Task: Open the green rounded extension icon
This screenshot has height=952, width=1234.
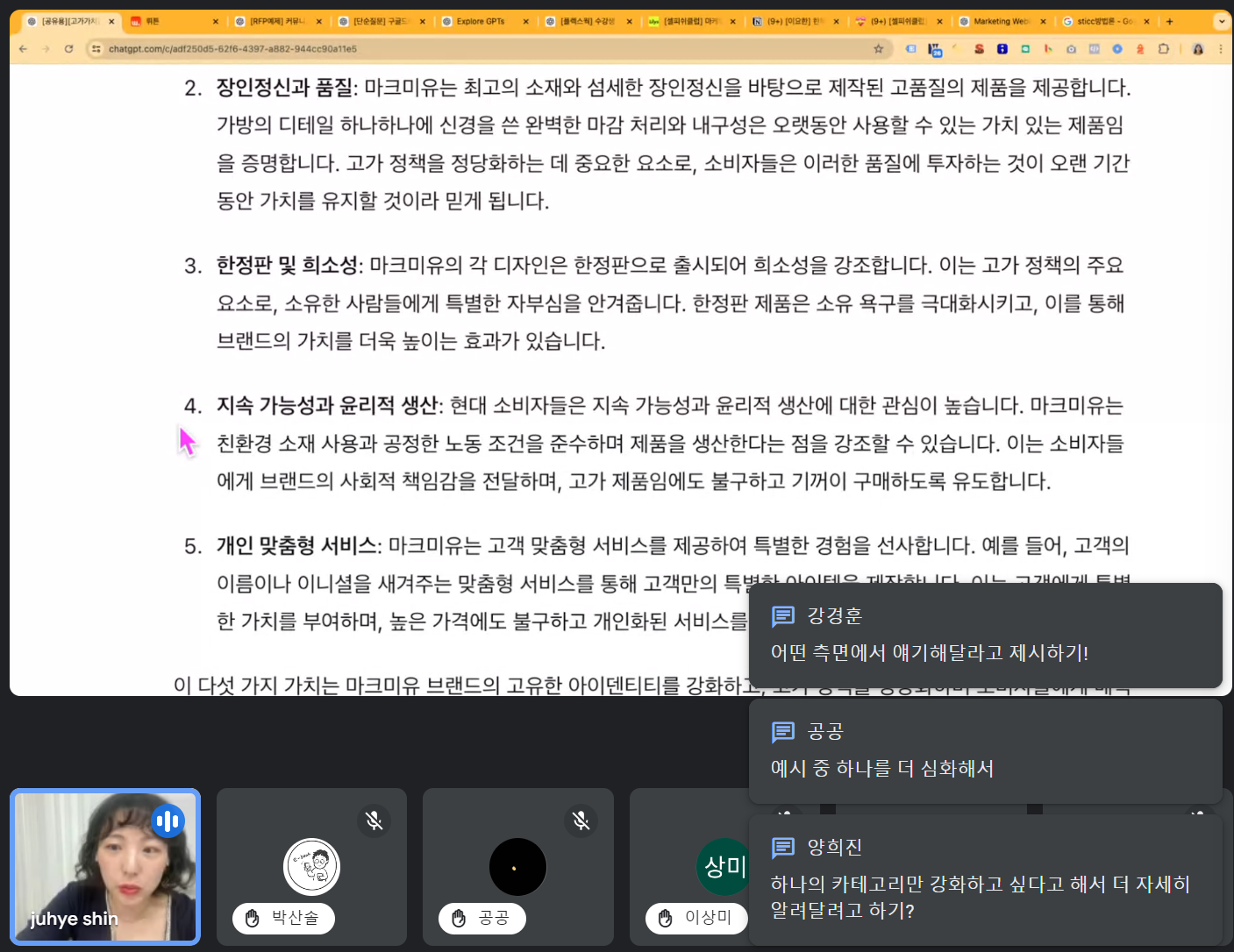Action: [1025, 49]
